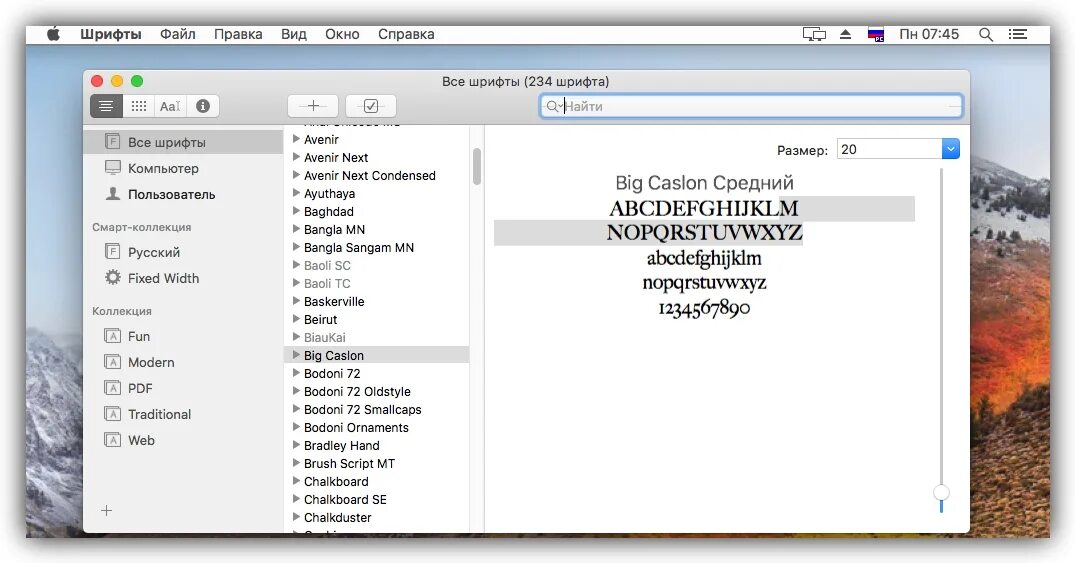The image size is (1075, 563).
Task: Show font information panel
Action: [x=202, y=106]
